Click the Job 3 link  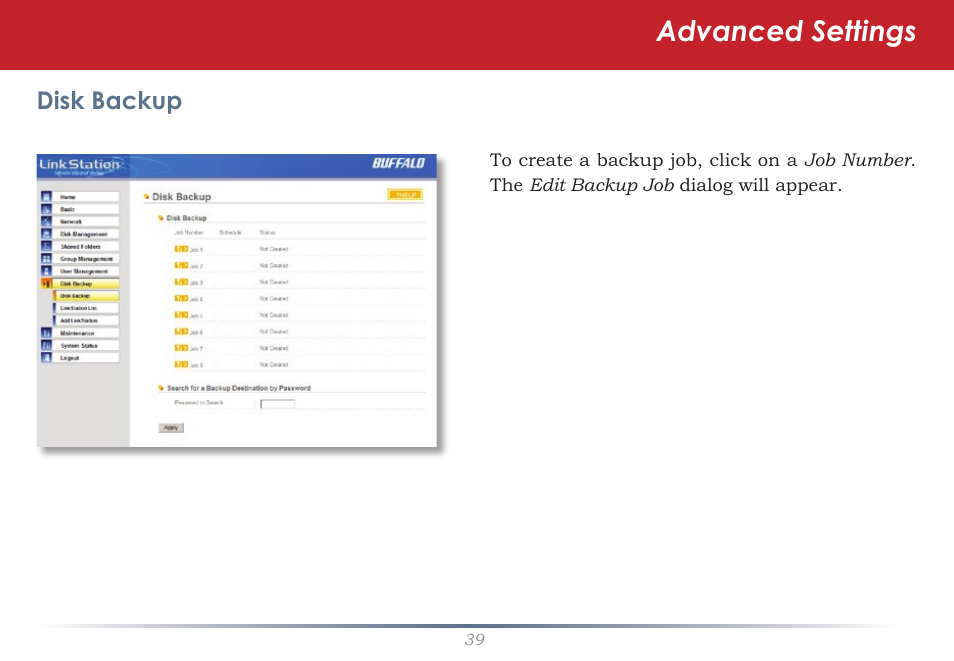click(x=197, y=282)
